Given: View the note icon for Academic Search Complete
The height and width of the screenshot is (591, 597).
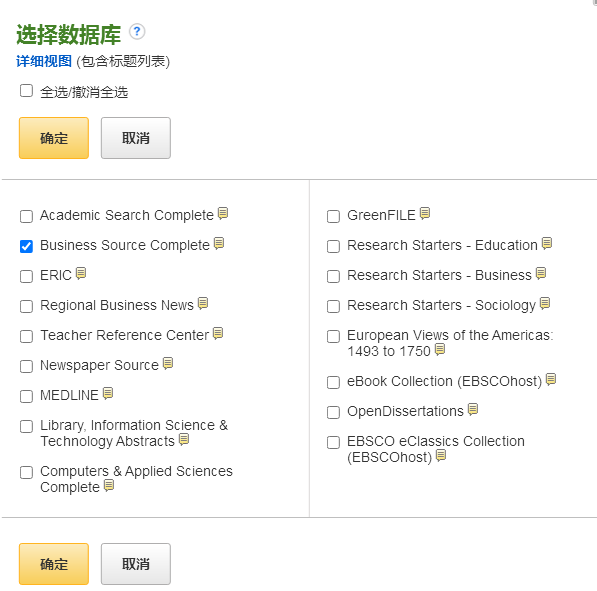Looking at the screenshot, I should coord(223,213).
